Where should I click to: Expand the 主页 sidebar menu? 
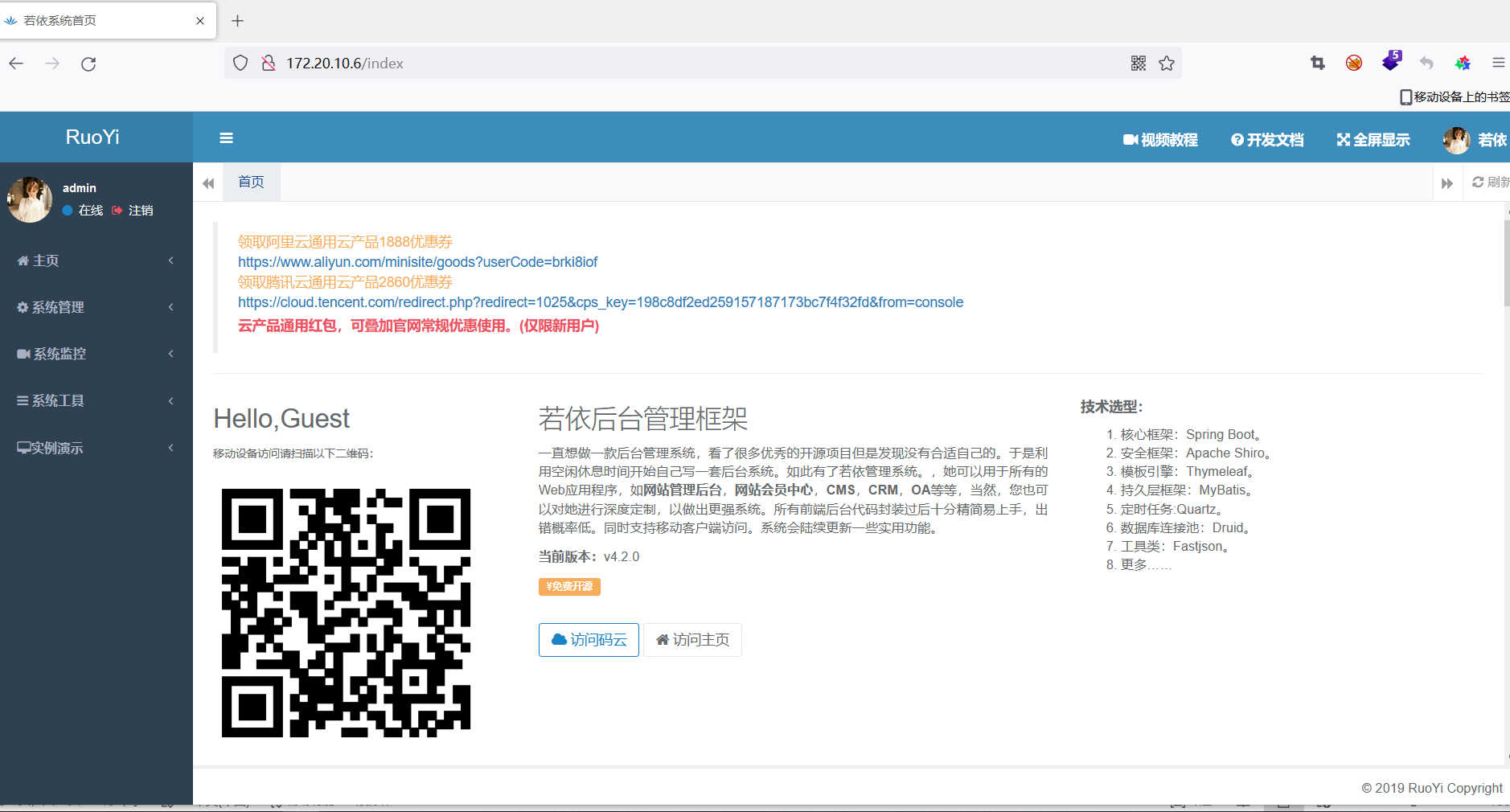point(96,260)
